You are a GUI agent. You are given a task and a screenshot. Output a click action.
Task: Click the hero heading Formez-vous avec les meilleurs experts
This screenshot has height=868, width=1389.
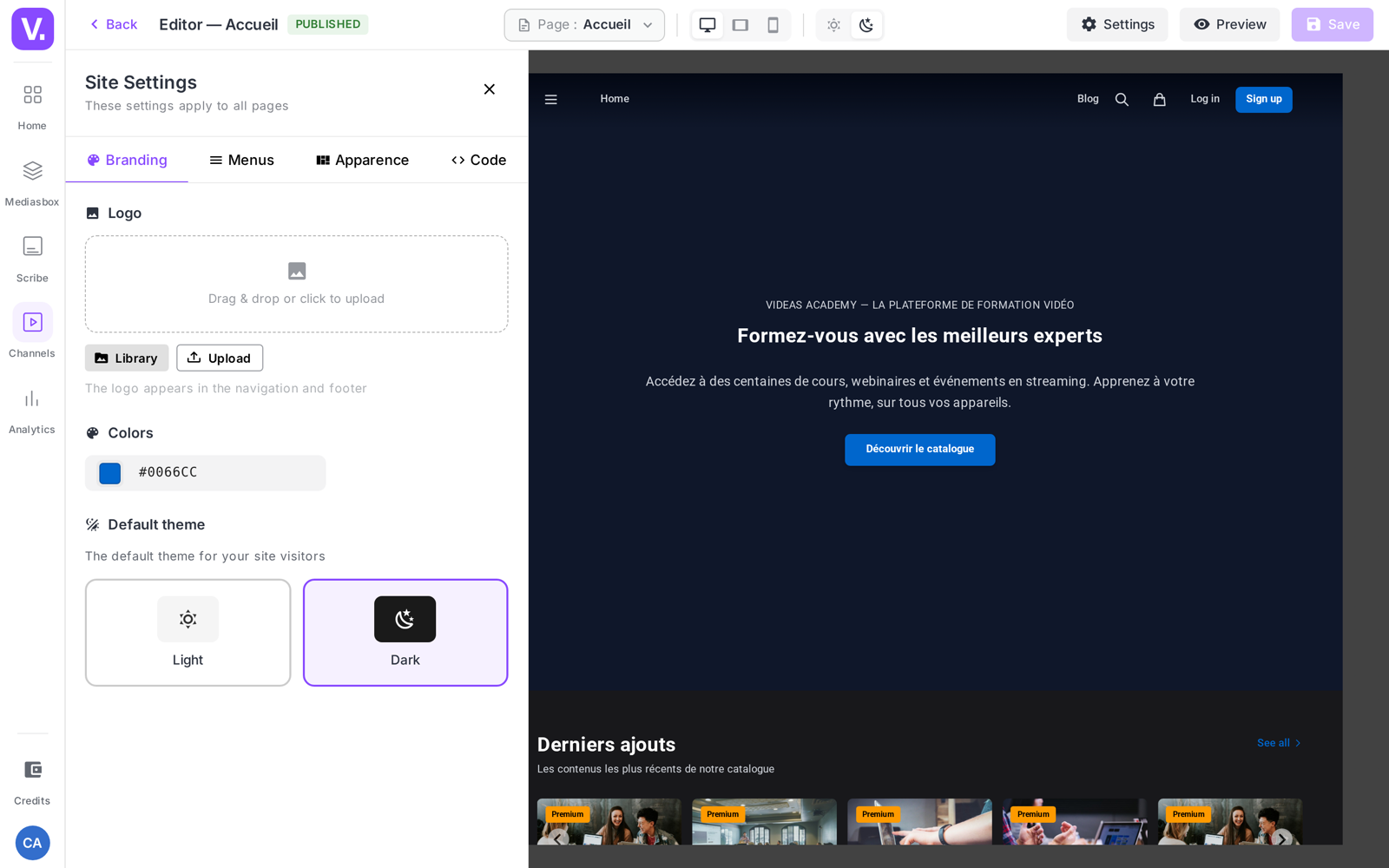(x=920, y=336)
